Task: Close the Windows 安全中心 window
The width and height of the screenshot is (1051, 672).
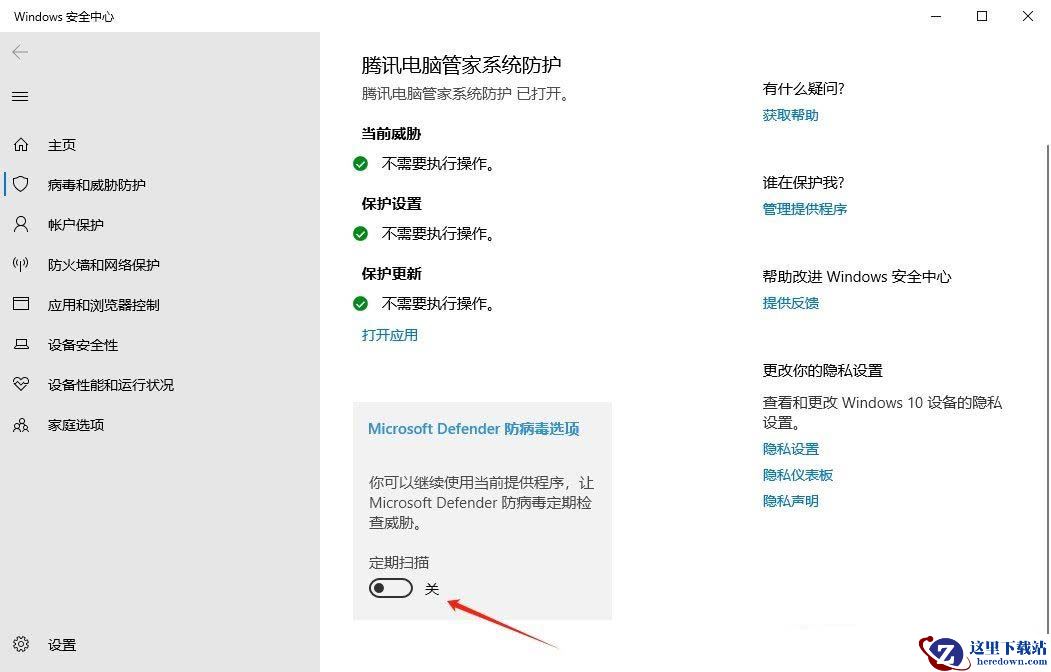Action: click(x=1028, y=16)
